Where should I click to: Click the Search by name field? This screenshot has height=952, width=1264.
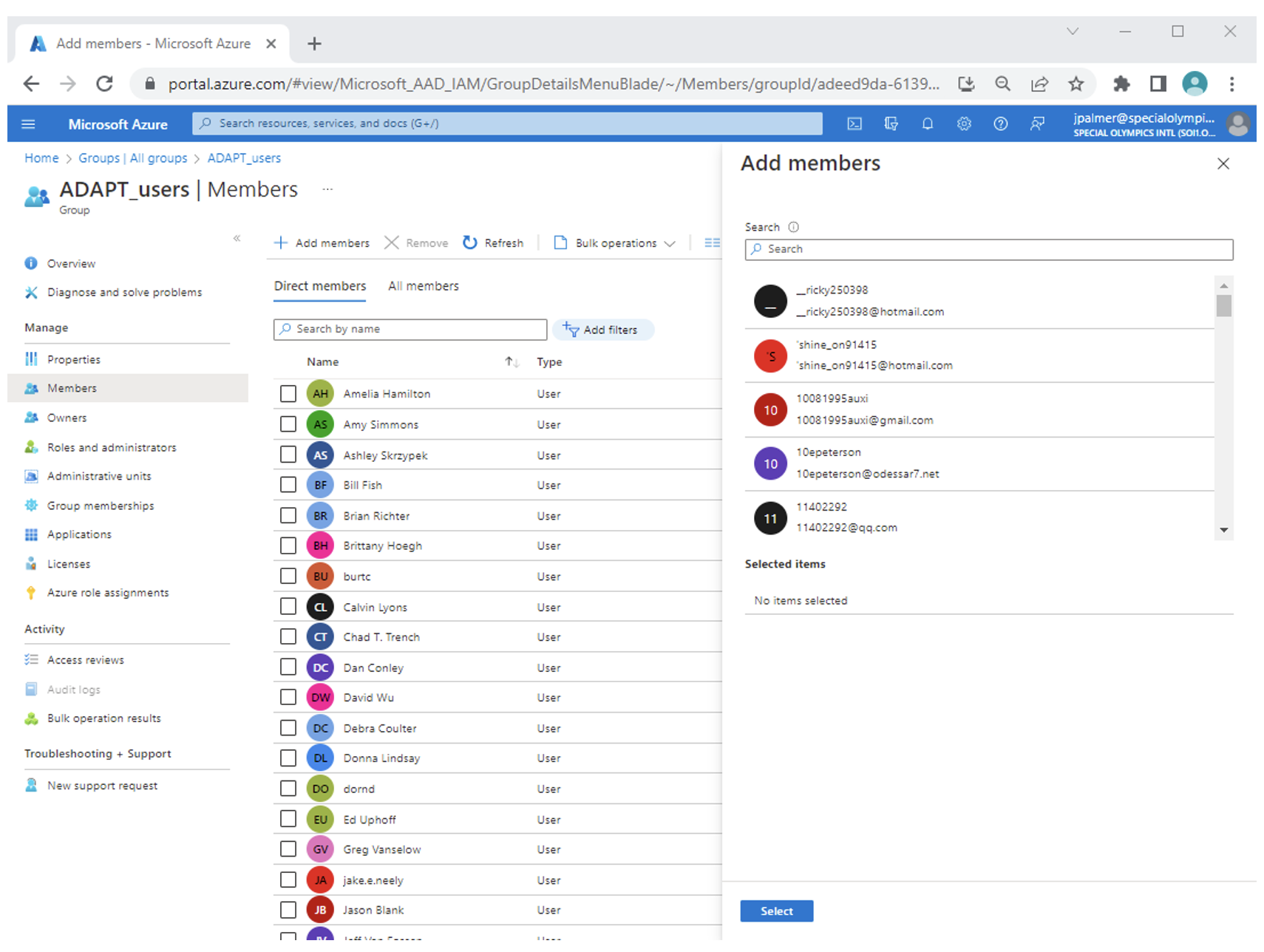click(410, 329)
